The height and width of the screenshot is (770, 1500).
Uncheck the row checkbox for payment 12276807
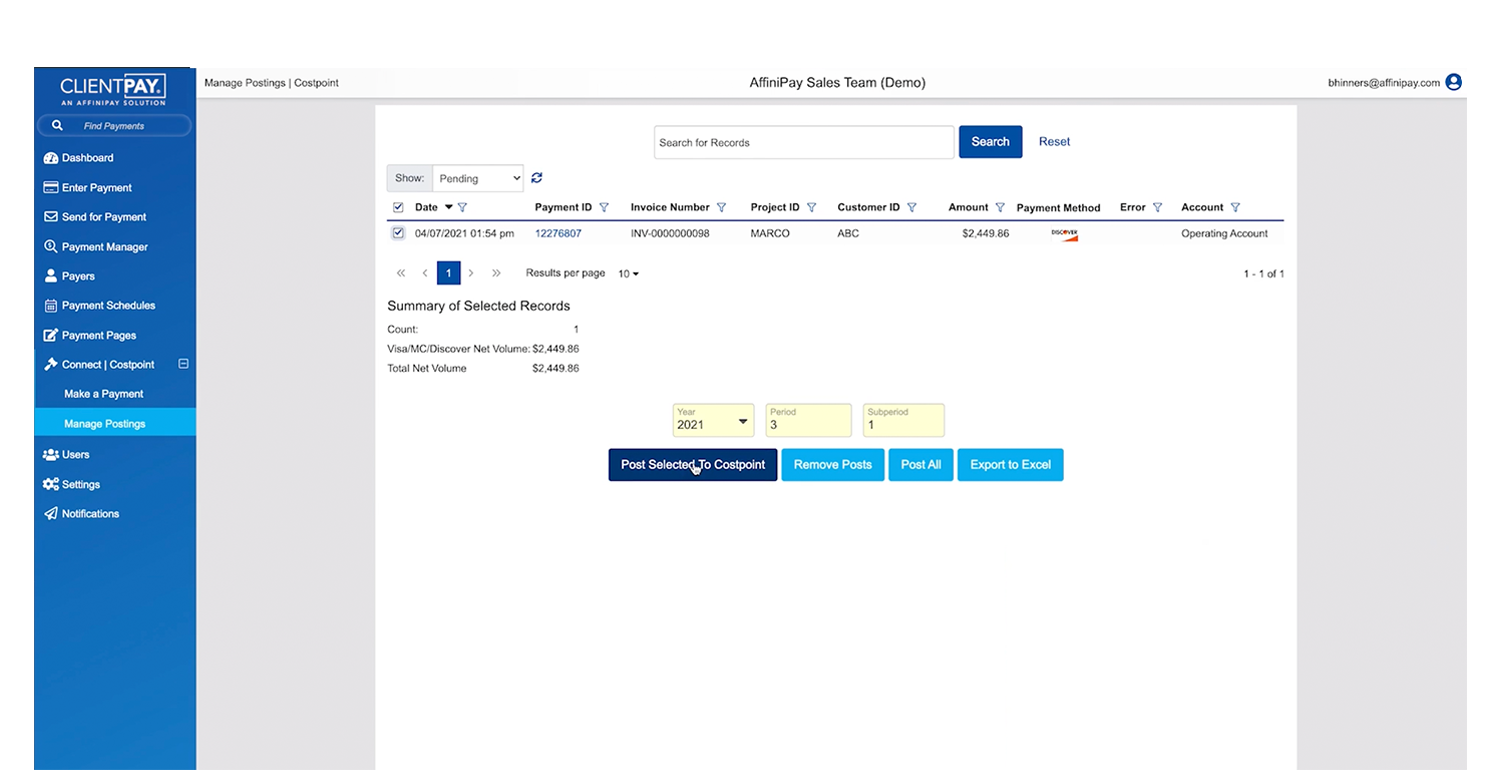click(398, 233)
